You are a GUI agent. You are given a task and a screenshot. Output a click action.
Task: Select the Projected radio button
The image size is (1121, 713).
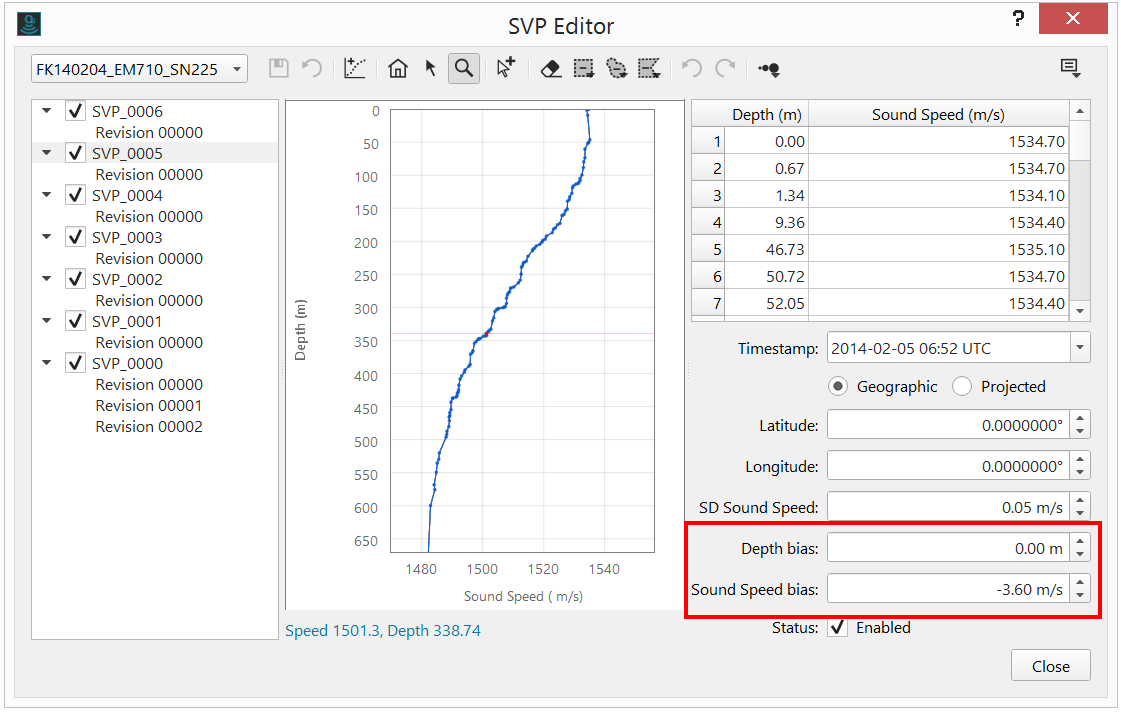[962, 387]
